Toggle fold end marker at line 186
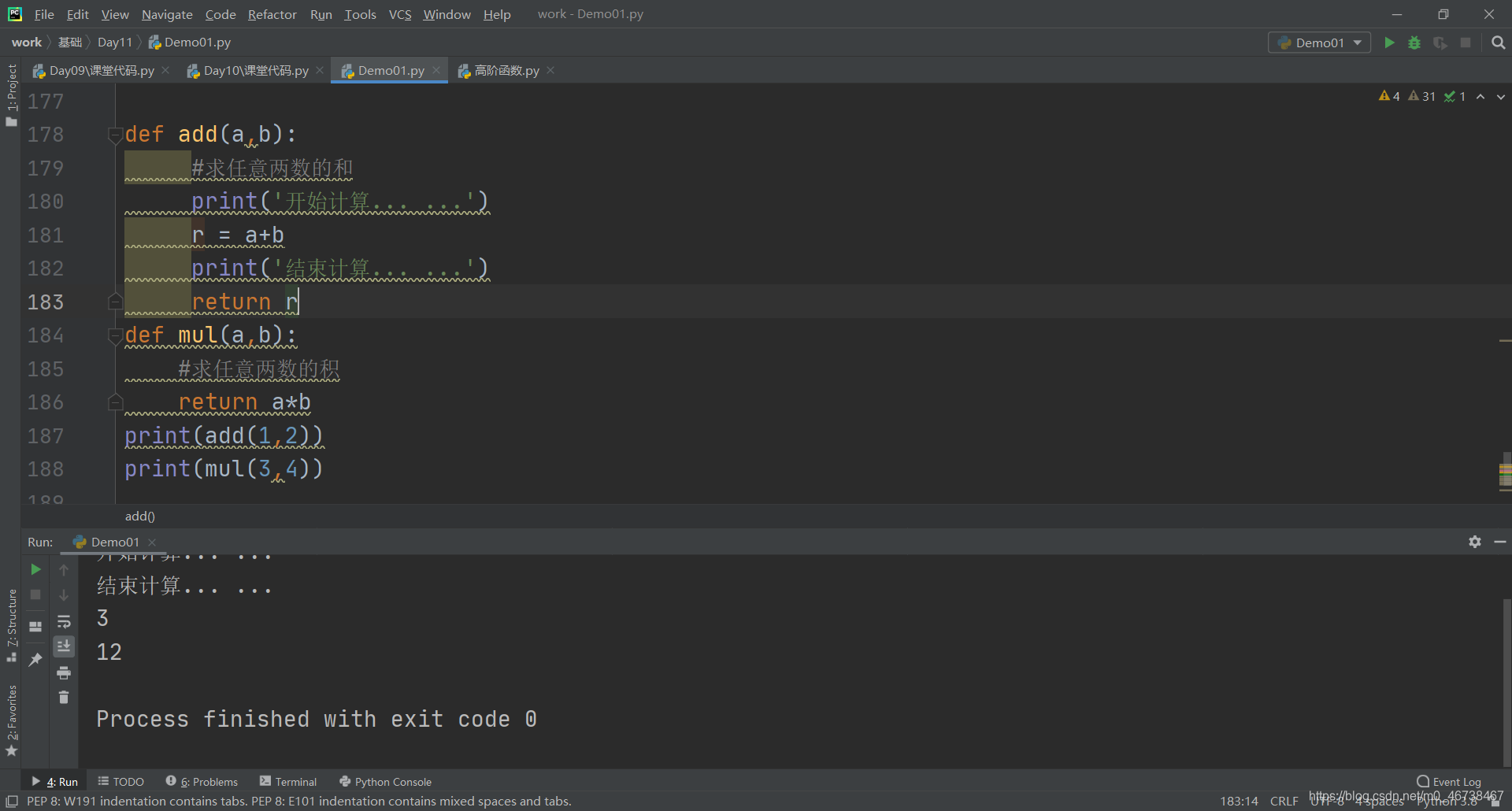 115,402
